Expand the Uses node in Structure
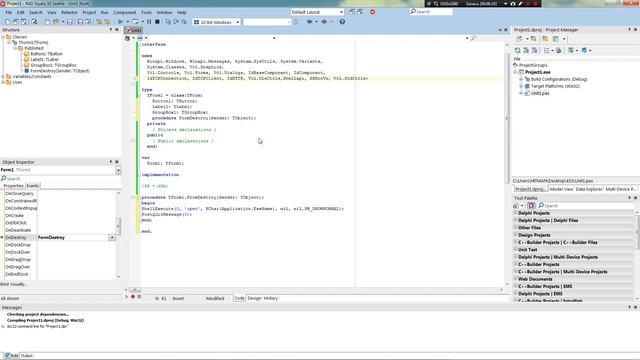Image resolution: width=640 pixels, height=360 pixels. (x=3, y=82)
